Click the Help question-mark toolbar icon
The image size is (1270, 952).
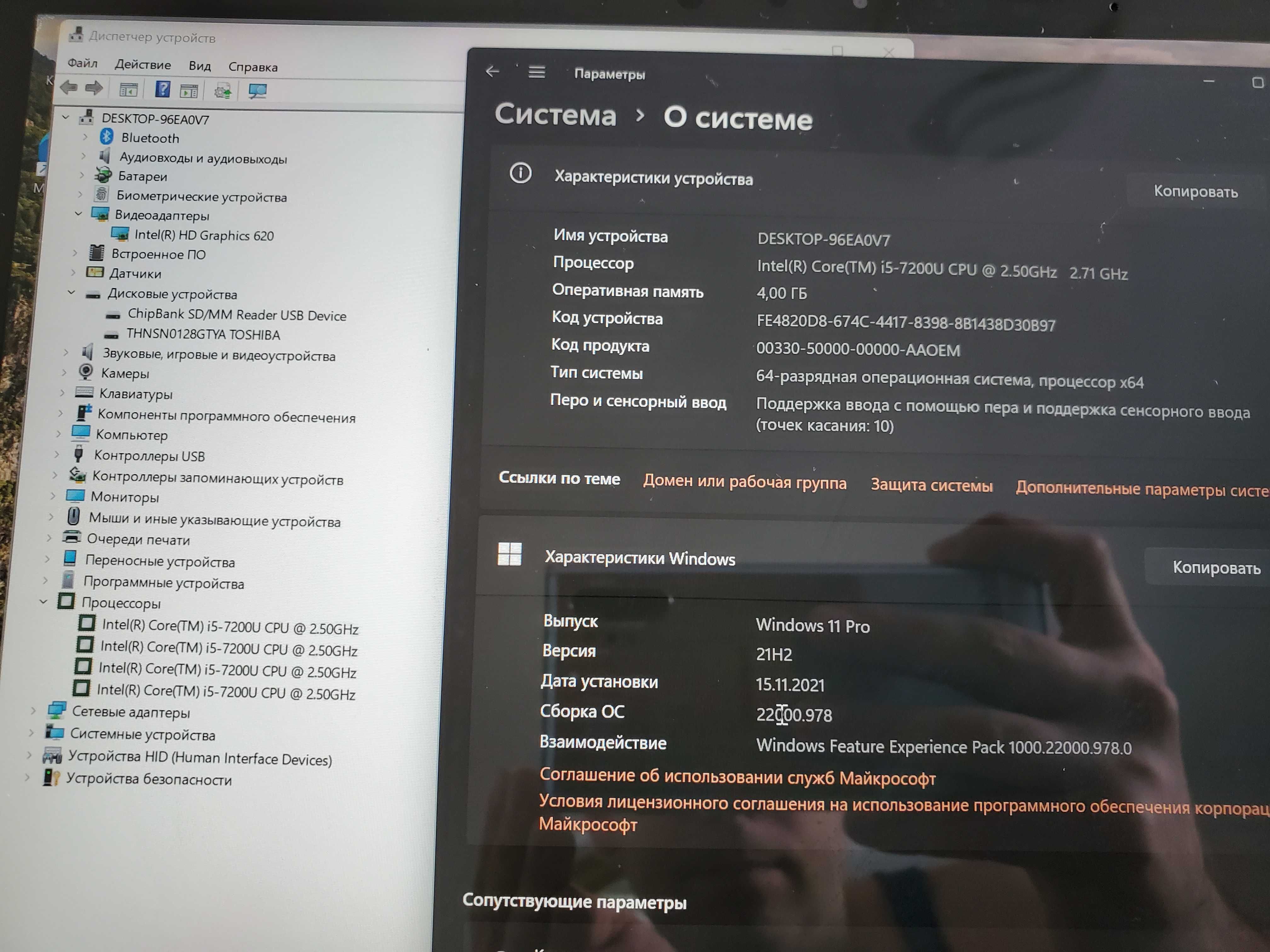[x=163, y=89]
